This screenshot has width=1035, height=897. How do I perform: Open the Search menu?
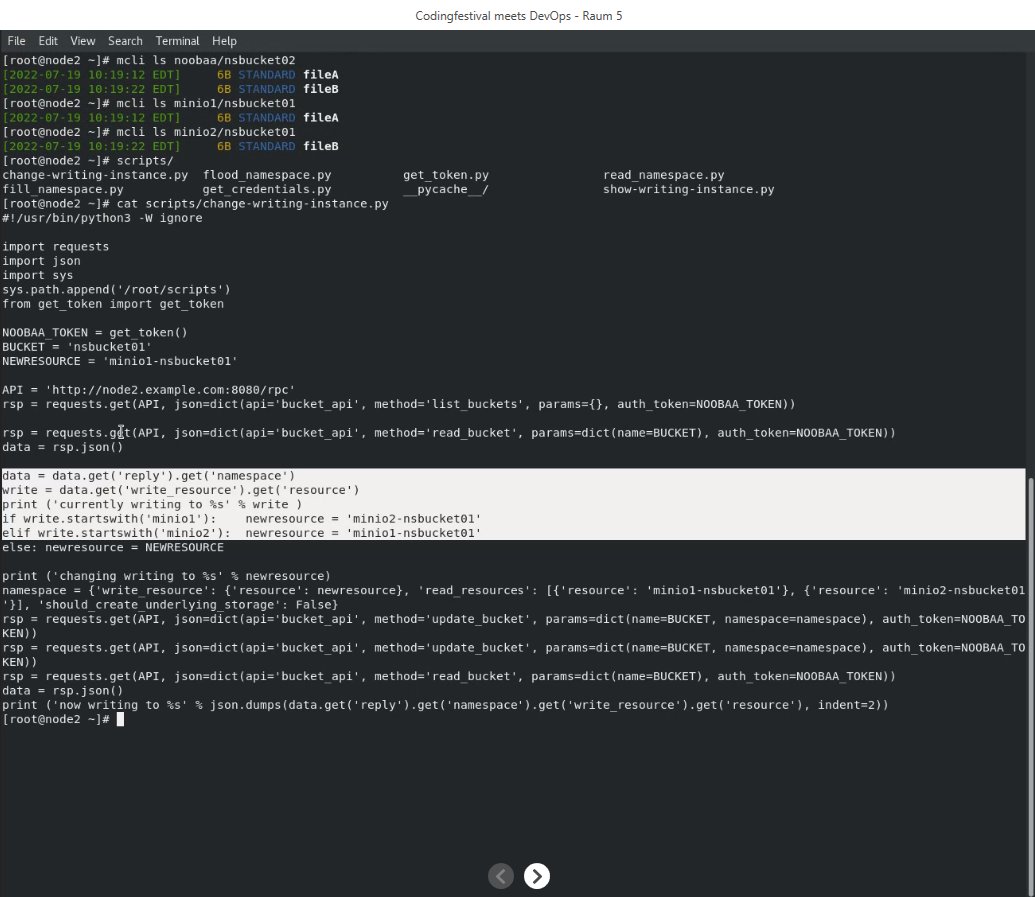click(125, 41)
